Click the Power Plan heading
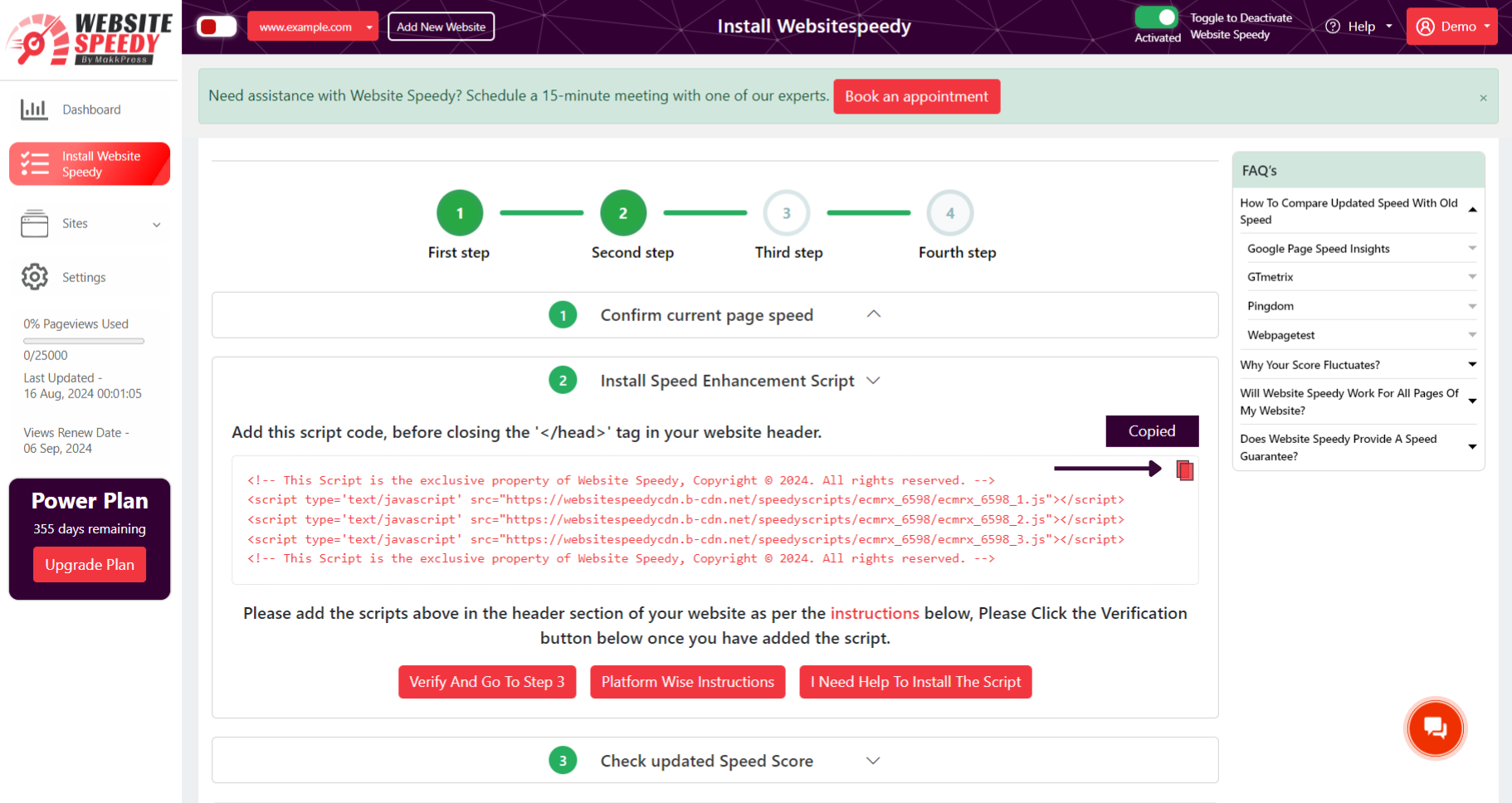This screenshot has height=803, width=1512. (x=90, y=501)
